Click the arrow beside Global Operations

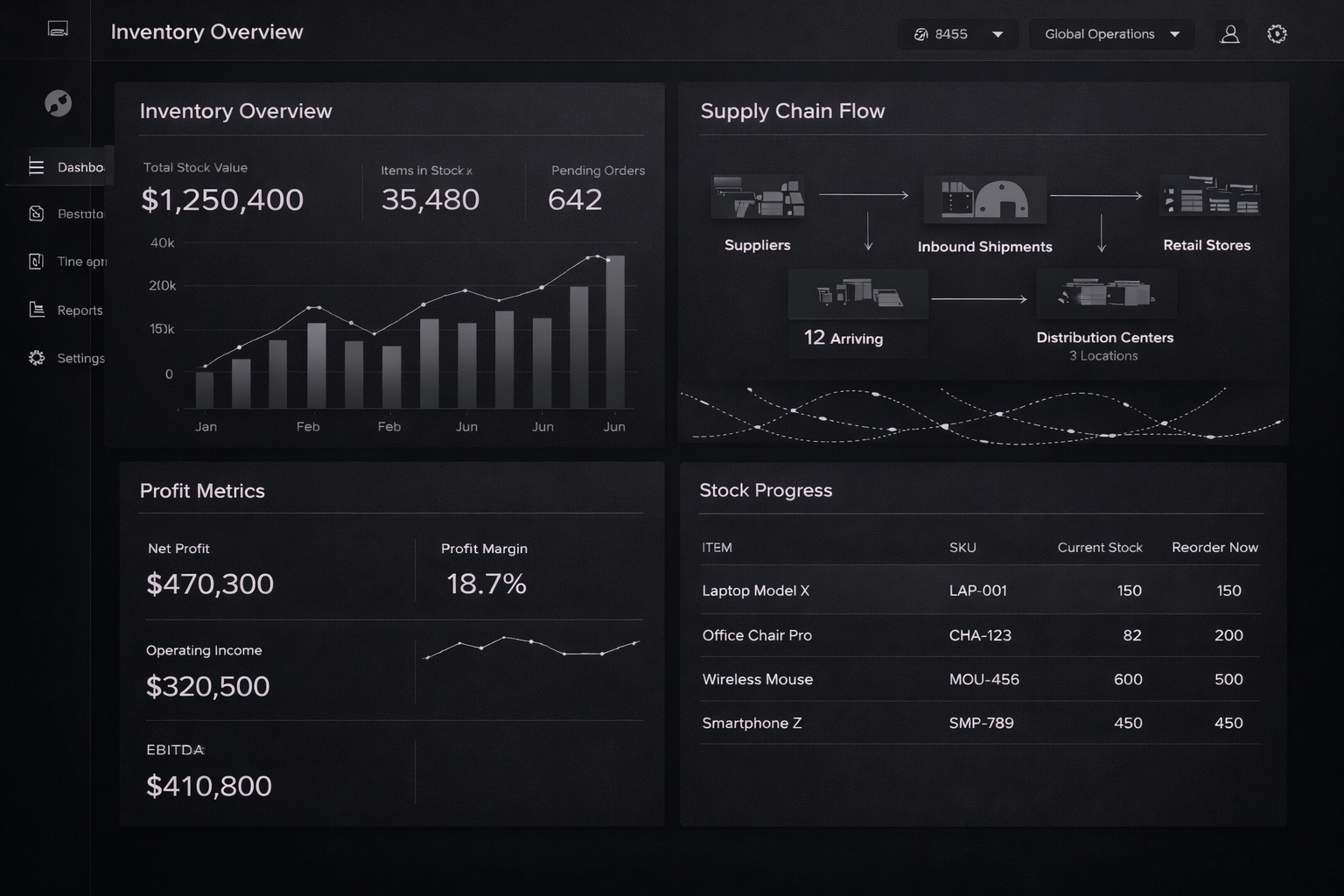[1175, 34]
